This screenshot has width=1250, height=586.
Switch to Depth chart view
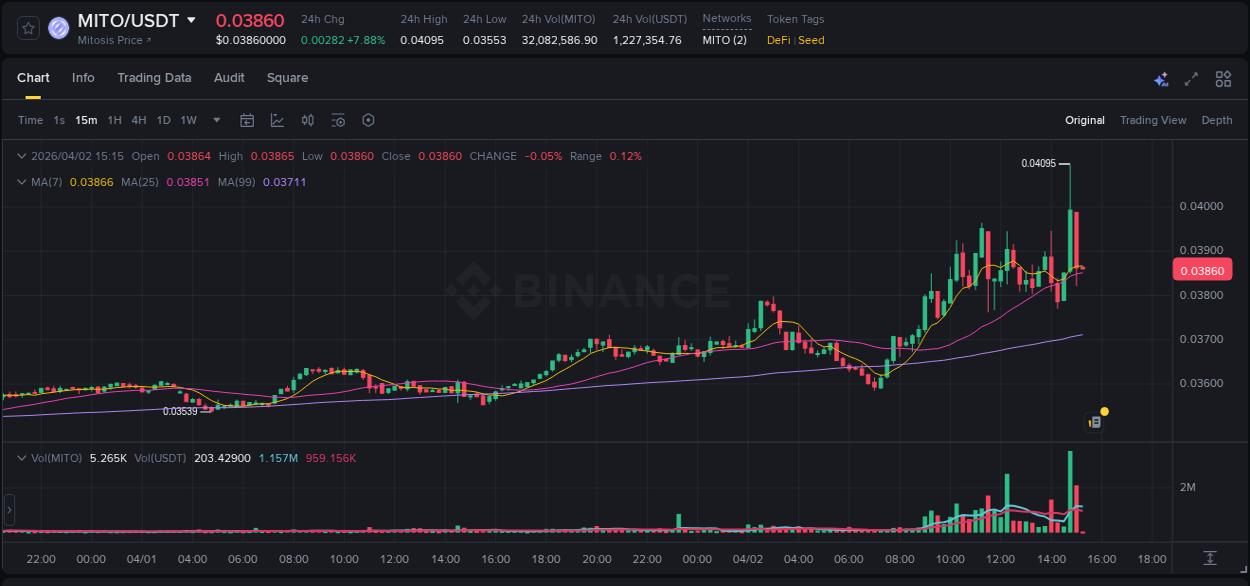[1217, 120]
